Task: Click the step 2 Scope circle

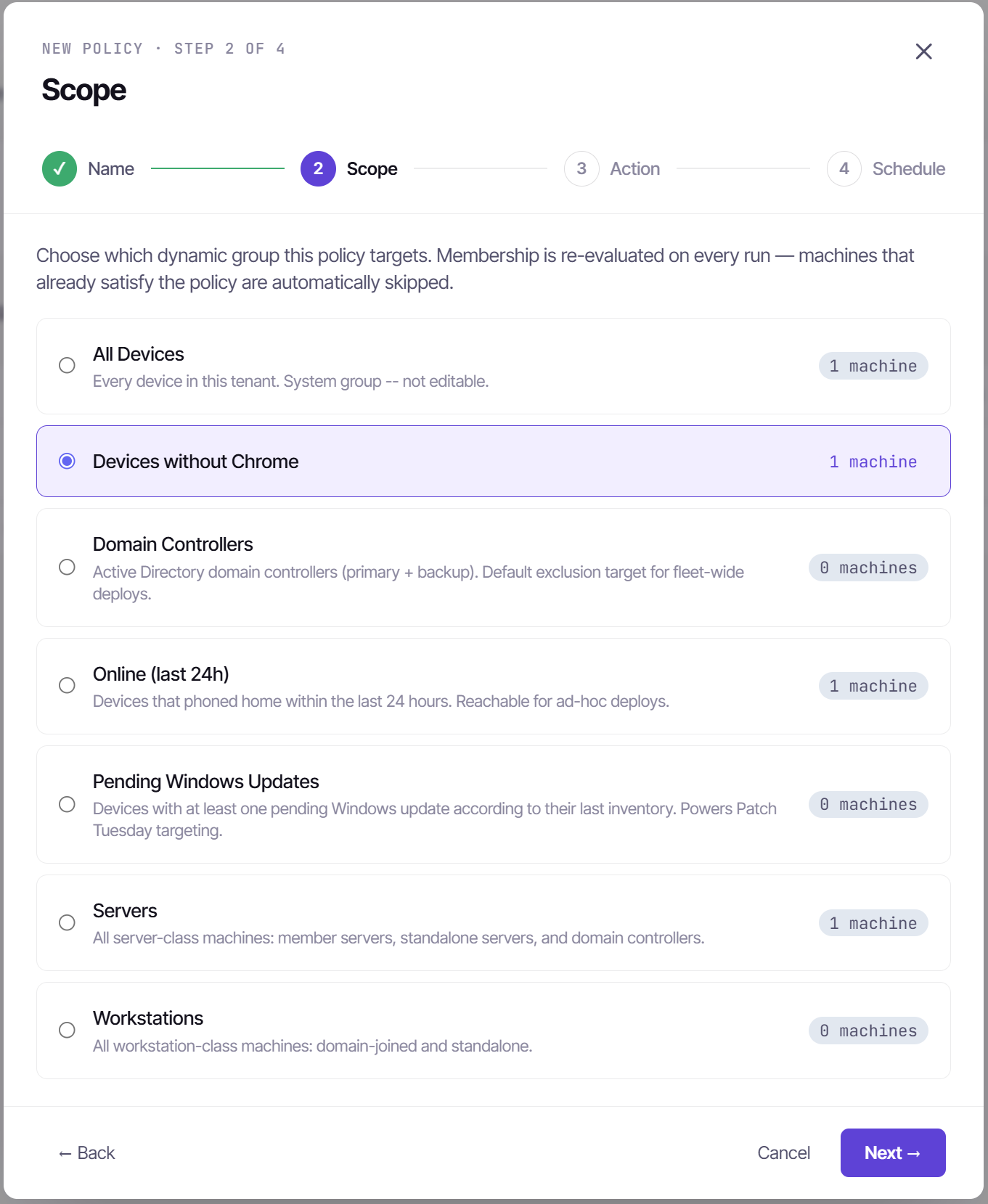Action: [x=318, y=169]
